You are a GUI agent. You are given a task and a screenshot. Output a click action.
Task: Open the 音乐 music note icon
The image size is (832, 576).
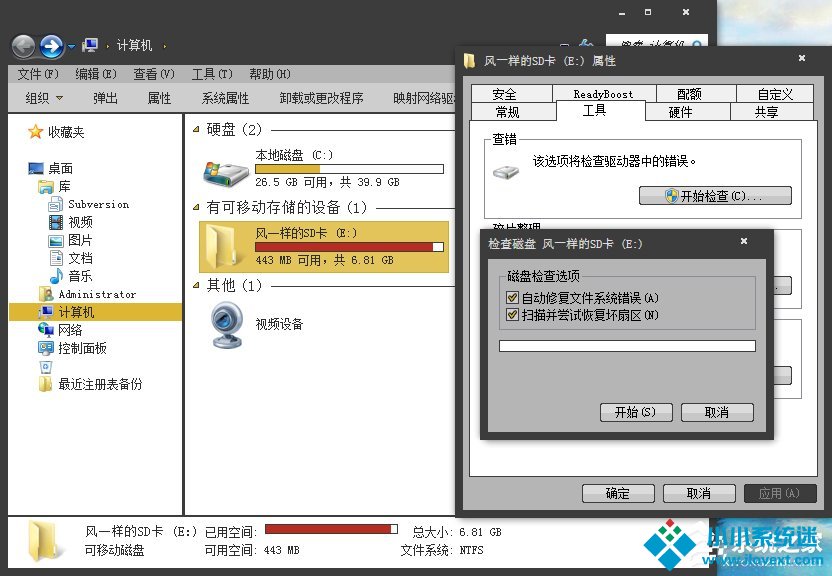[56, 276]
